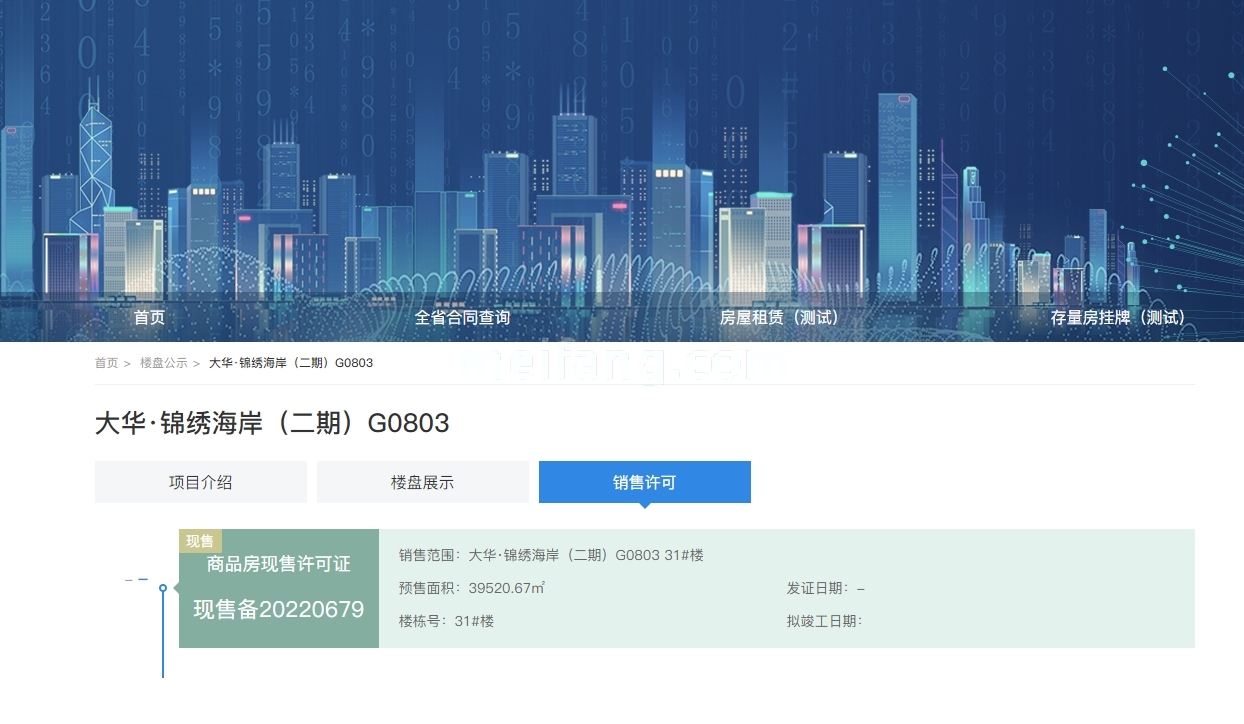Click the 发证日期 field
Image resolution: width=1244 pixels, height=724 pixels.
click(x=825, y=588)
